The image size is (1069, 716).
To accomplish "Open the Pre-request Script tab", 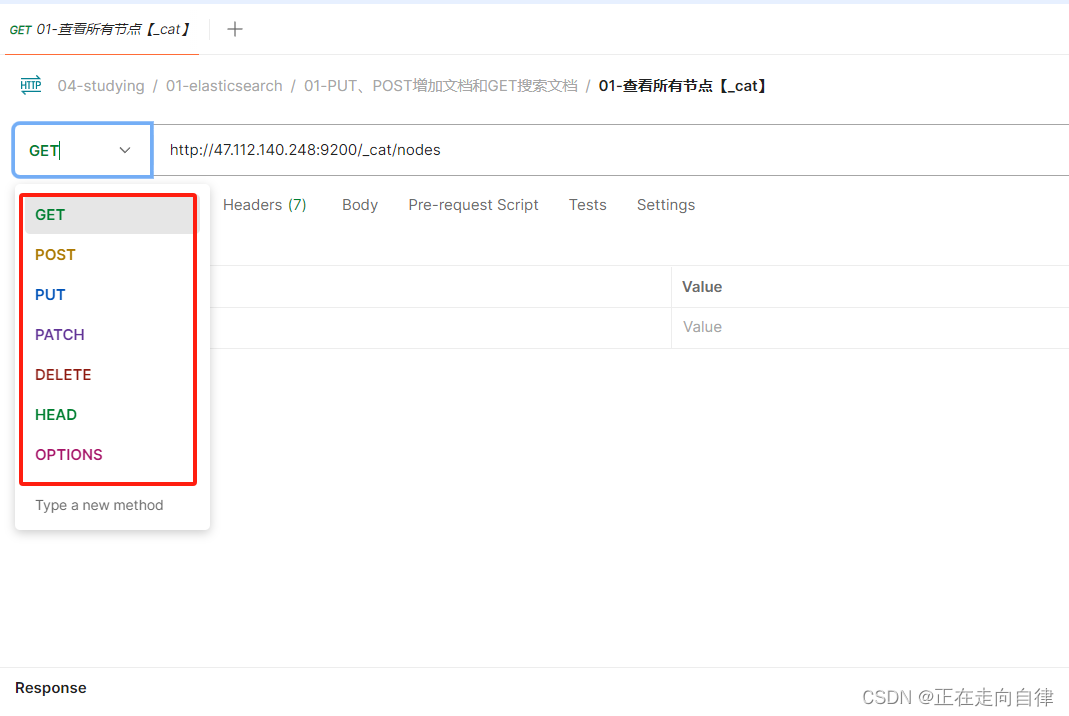I will (x=473, y=204).
